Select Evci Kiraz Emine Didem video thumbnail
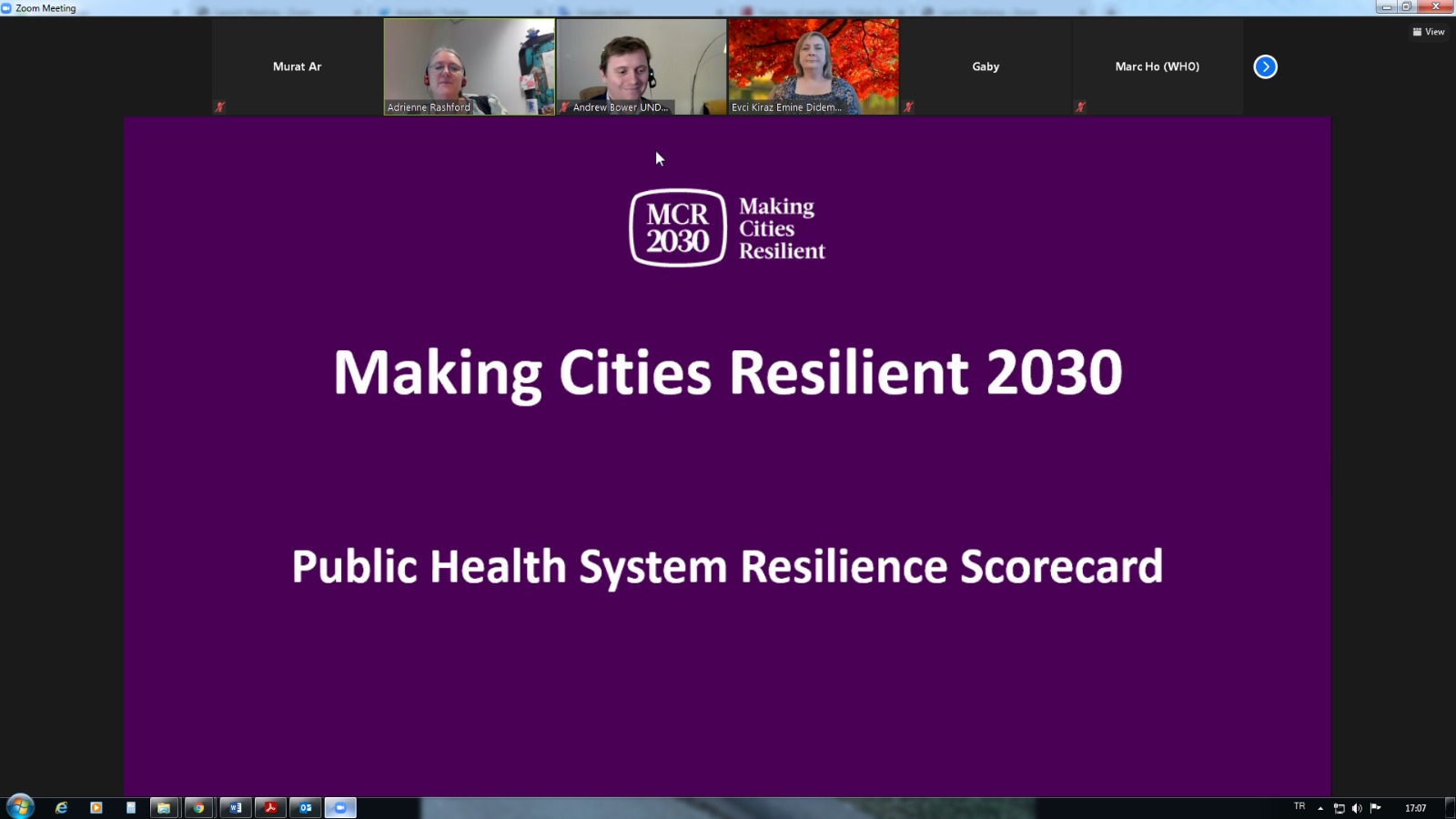This screenshot has width=1456, height=819. point(814,66)
